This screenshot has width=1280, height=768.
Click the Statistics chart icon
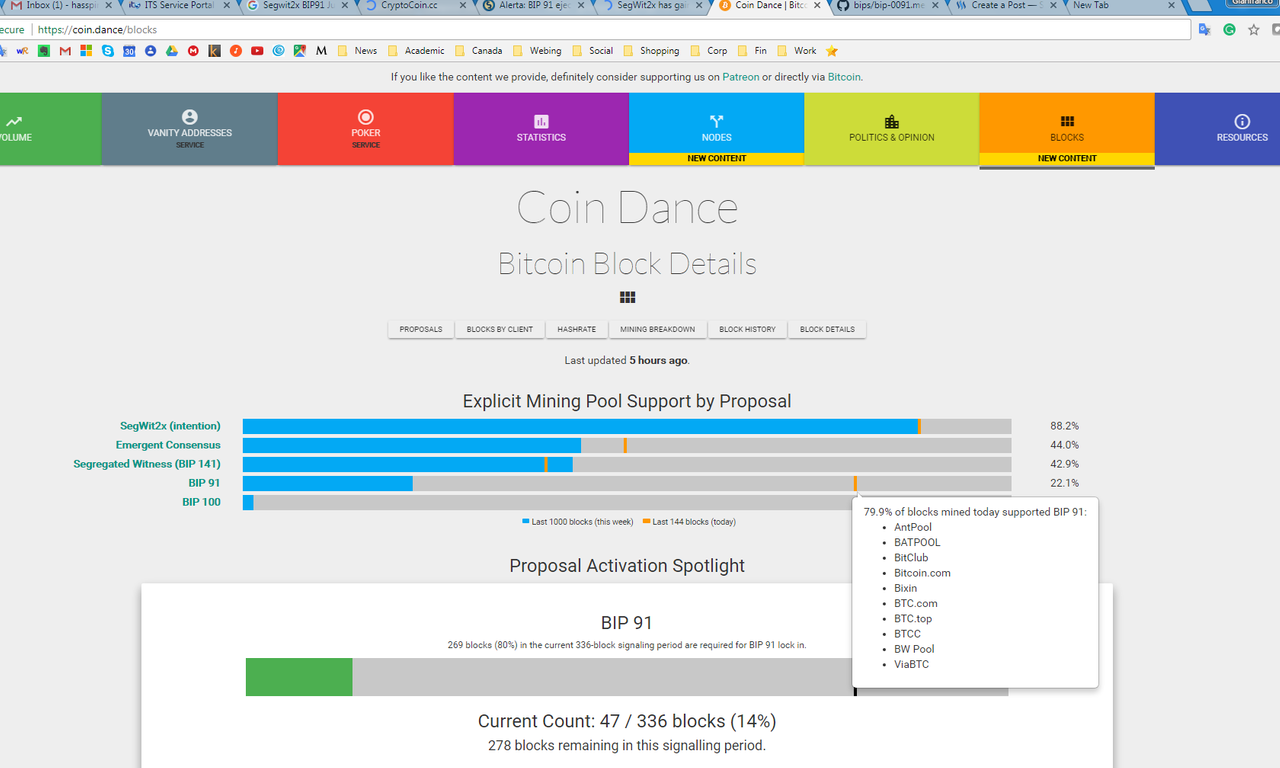(541, 121)
